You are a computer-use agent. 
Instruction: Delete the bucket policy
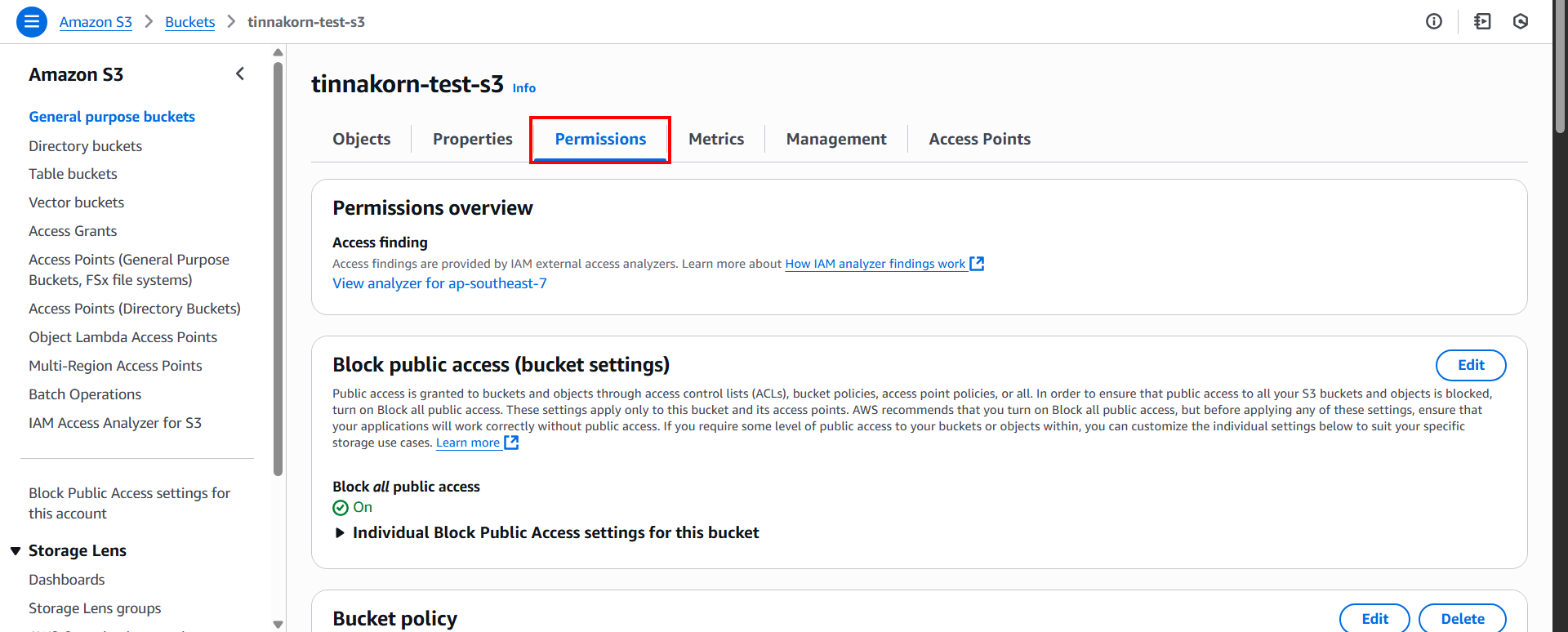(1462, 618)
